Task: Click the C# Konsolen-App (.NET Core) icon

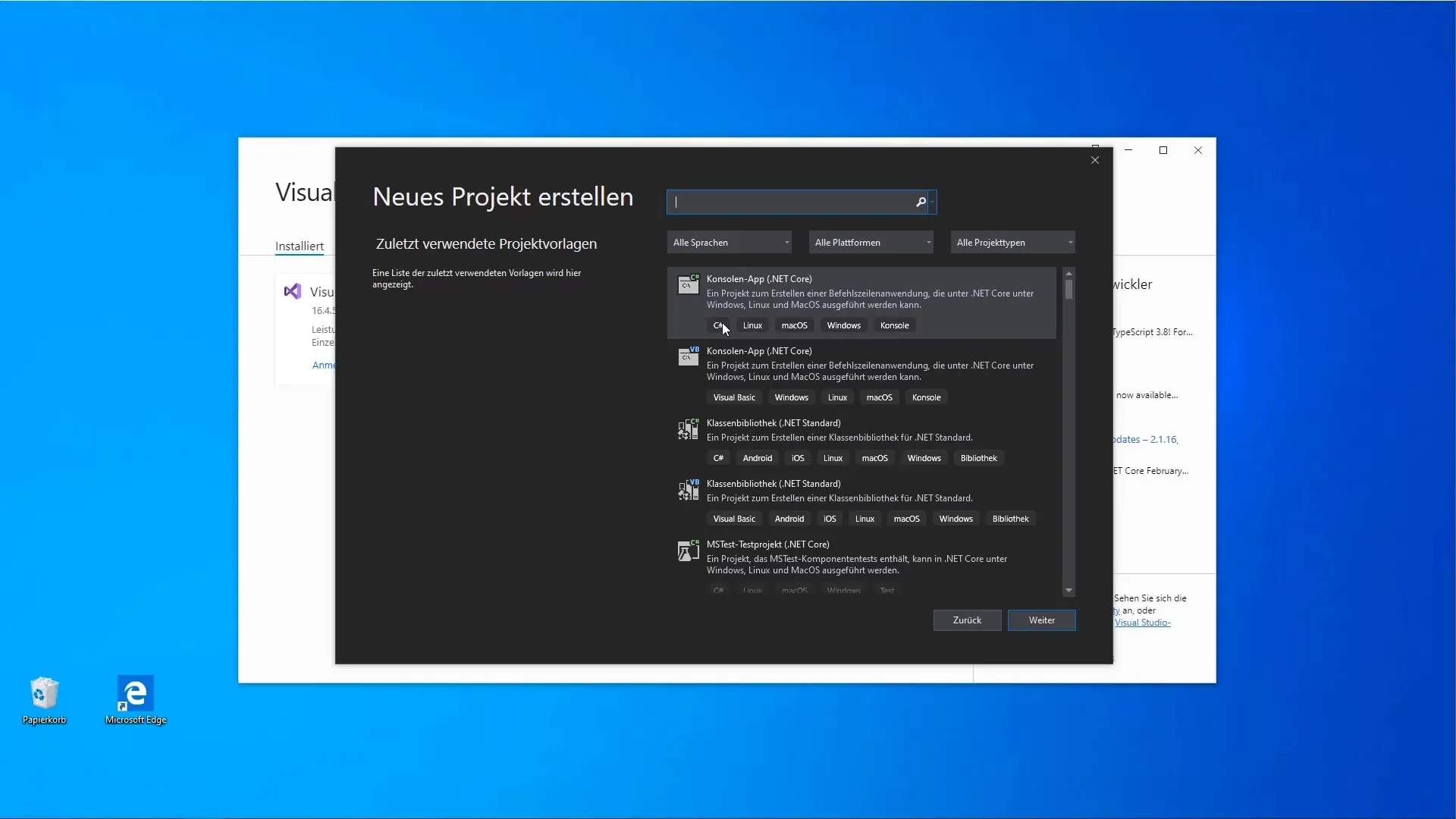Action: click(x=688, y=284)
